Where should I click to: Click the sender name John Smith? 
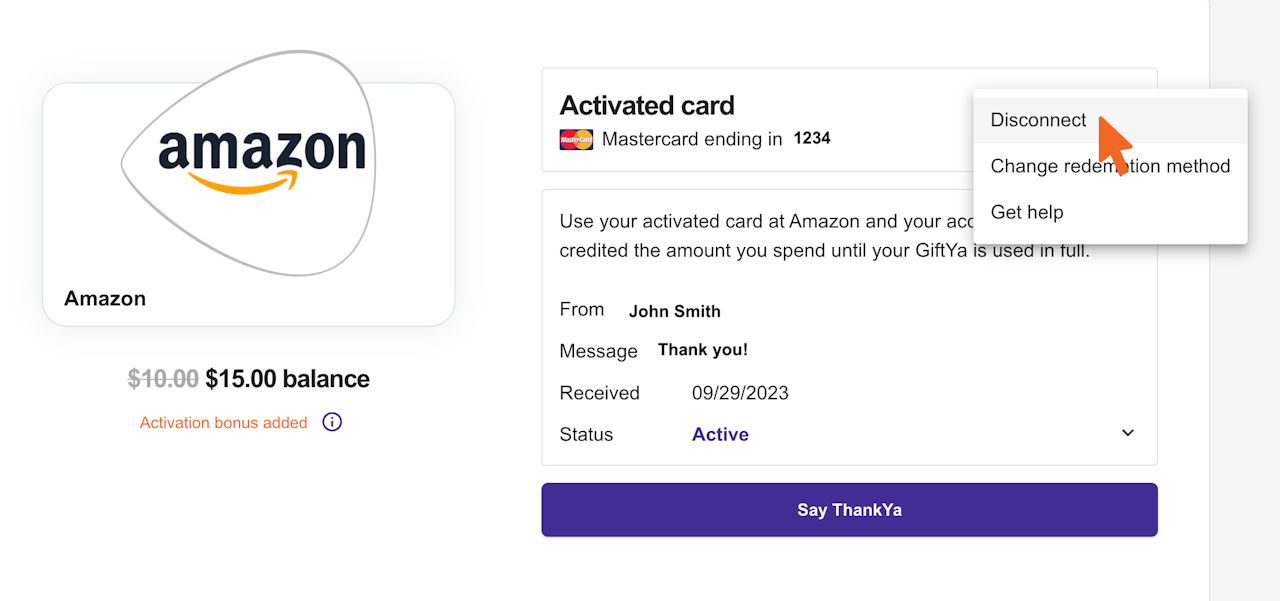(674, 311)
